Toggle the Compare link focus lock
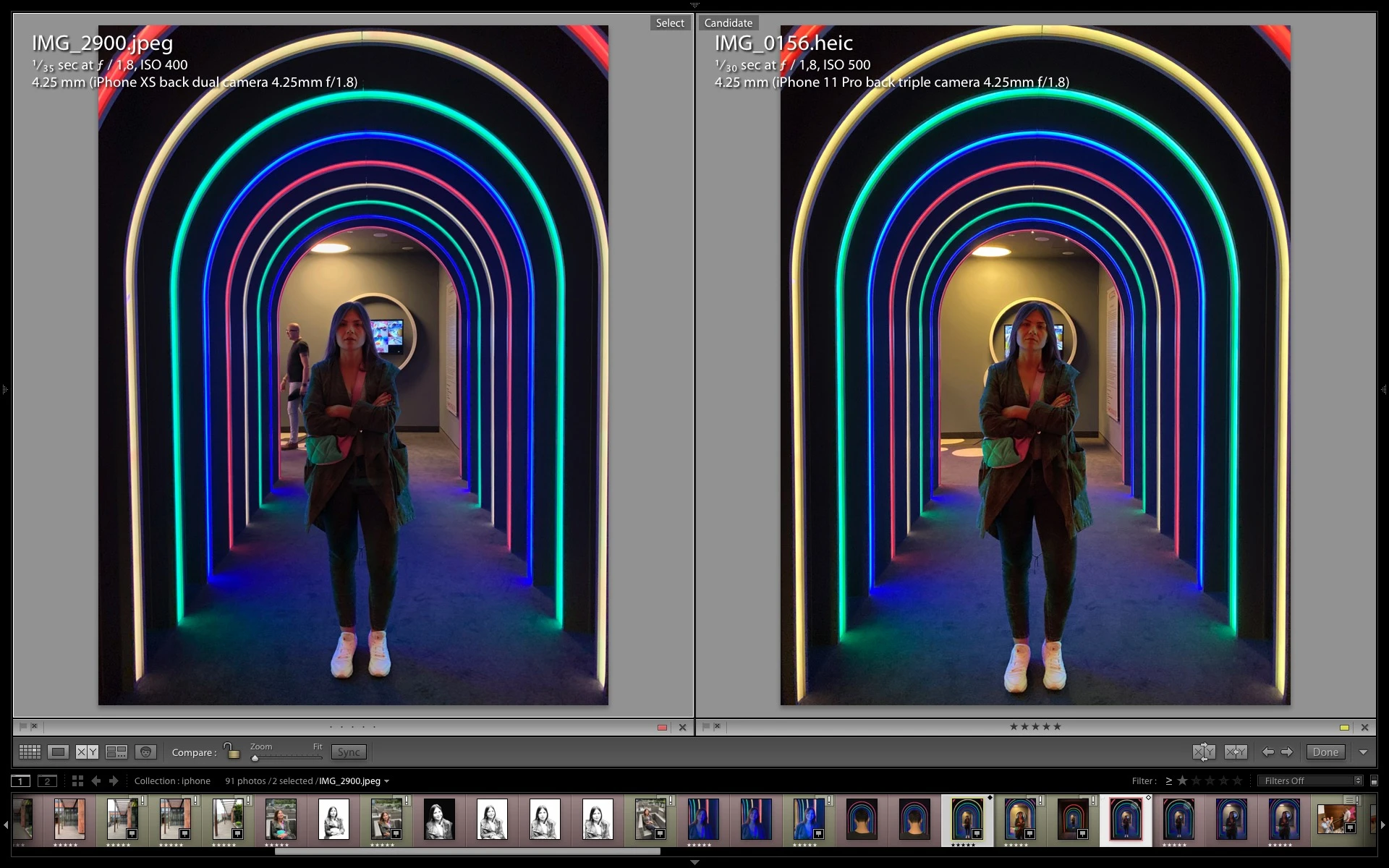This screenshot has height=868, width=1389. pyautogui.click(x=231, y=751)
